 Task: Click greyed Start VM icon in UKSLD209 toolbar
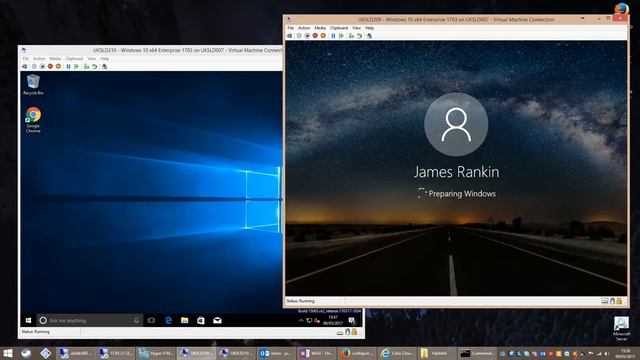(299, 36)
